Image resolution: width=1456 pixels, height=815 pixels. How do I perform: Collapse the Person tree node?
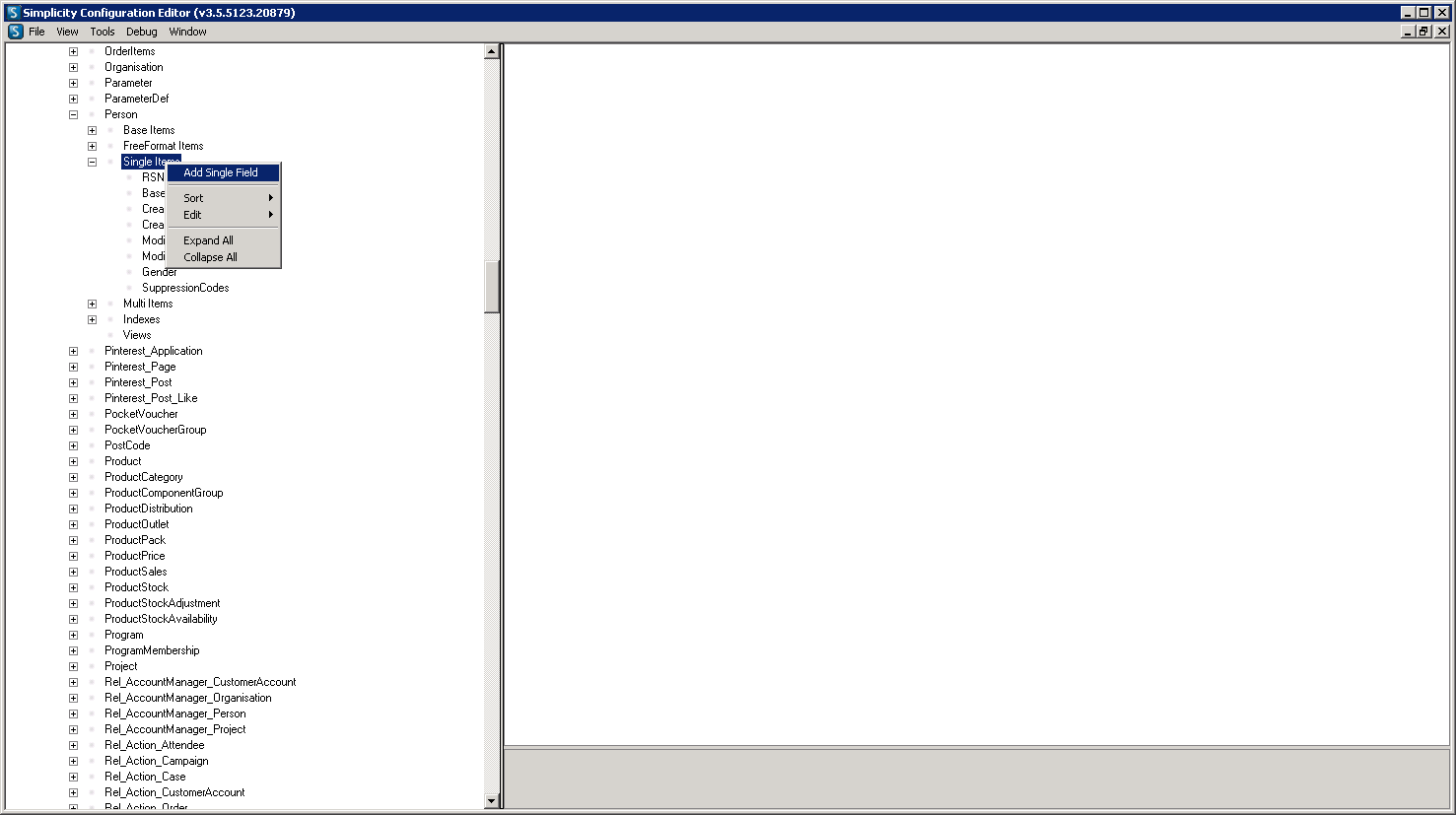click(x=73, y=114)
